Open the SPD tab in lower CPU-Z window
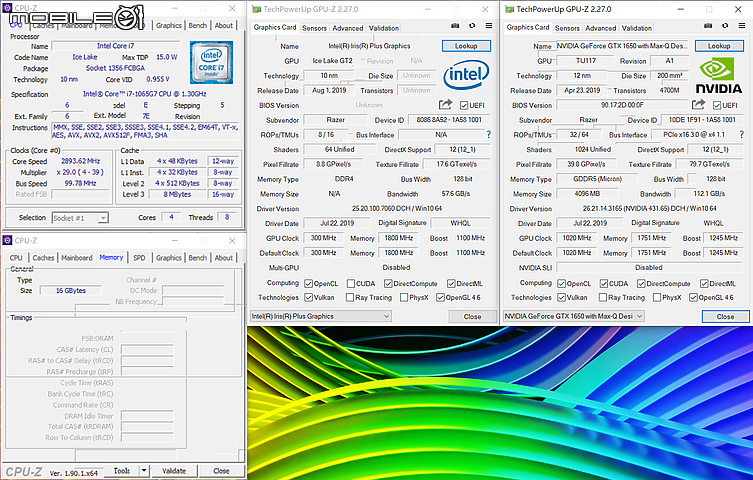 [x=139, y=258]
